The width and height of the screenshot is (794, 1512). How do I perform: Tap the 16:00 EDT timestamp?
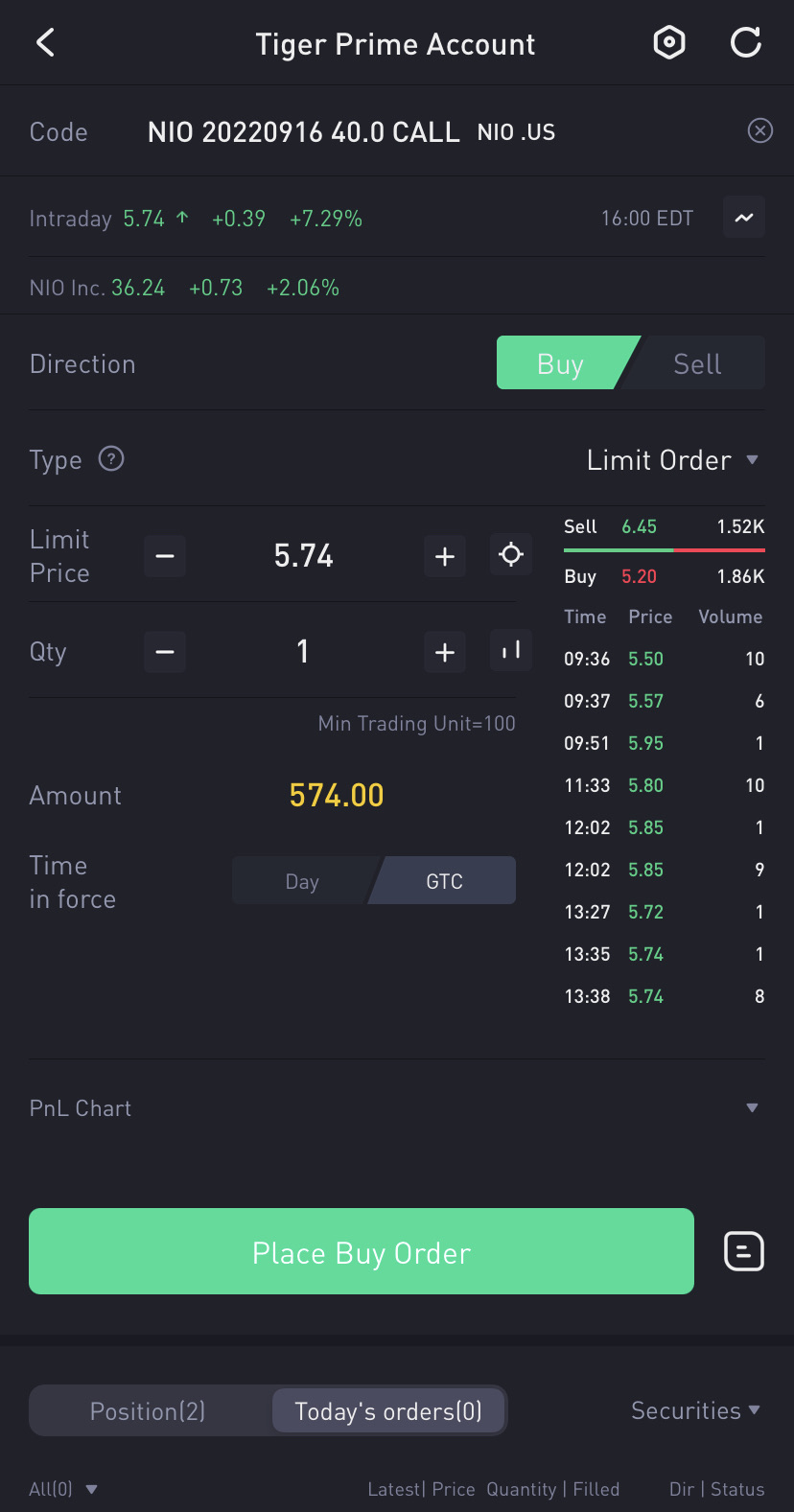(647, 219)
